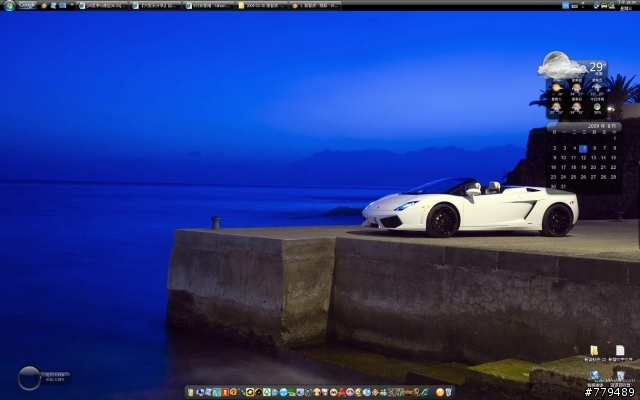Image resolution: width=640 pixels, height=400 pixels.
Task: Click the orange sphere icon in the dock
Action: [x=440, y=391]
